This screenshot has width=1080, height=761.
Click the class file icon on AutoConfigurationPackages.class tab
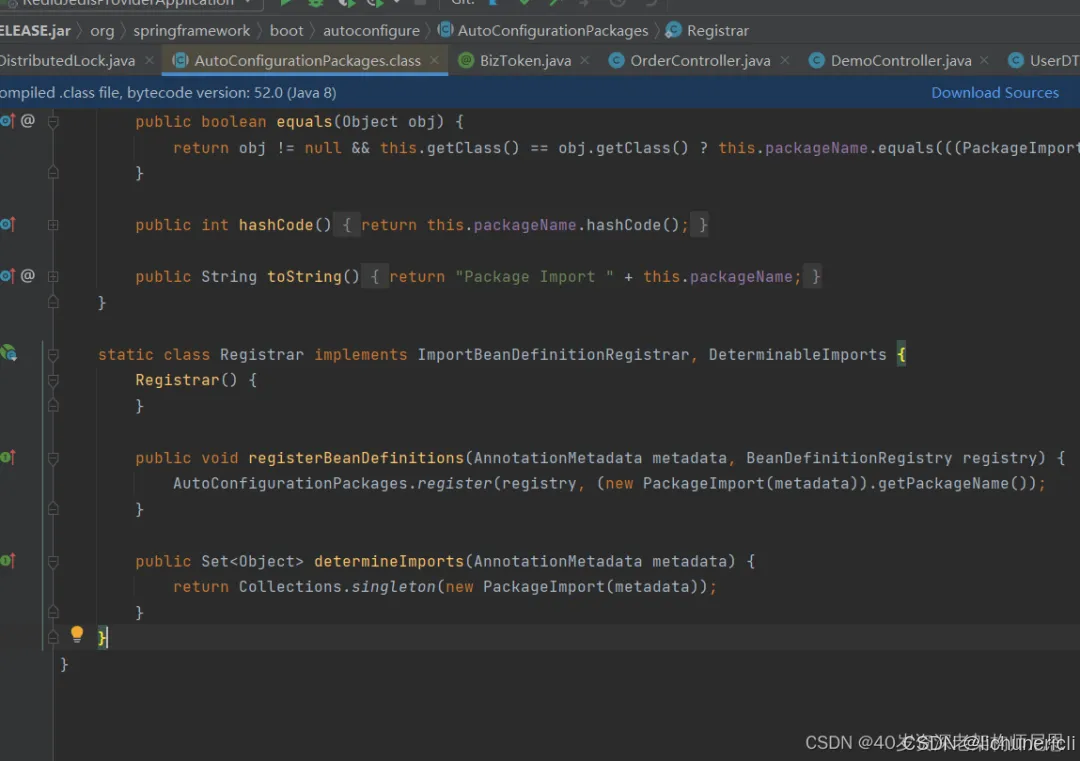[180, 61]
